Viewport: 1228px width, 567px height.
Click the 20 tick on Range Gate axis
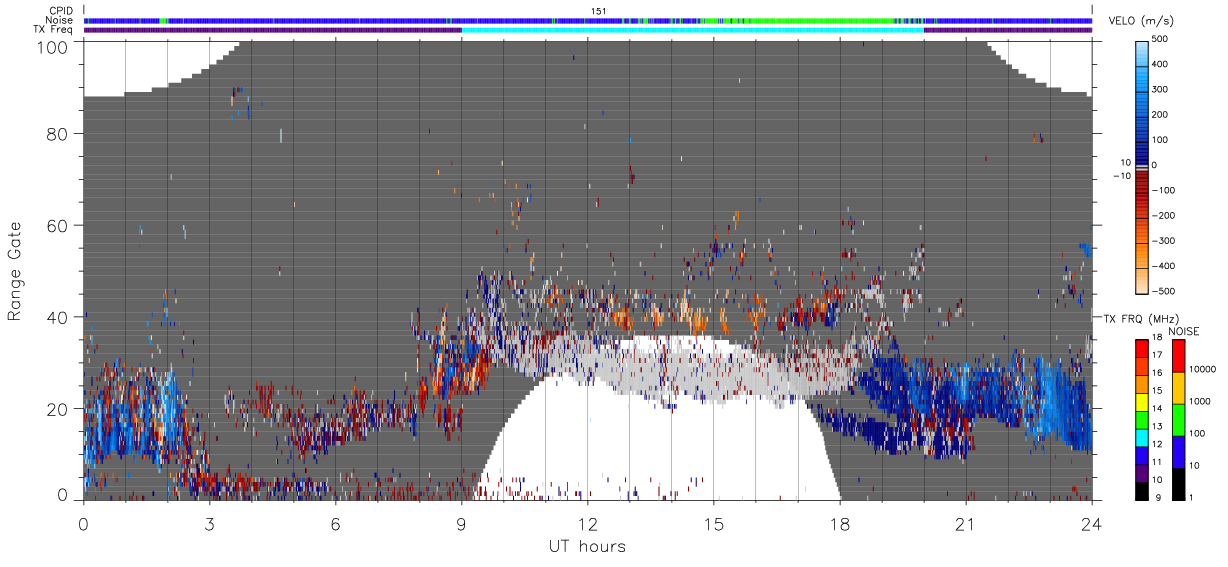[56, 409]
